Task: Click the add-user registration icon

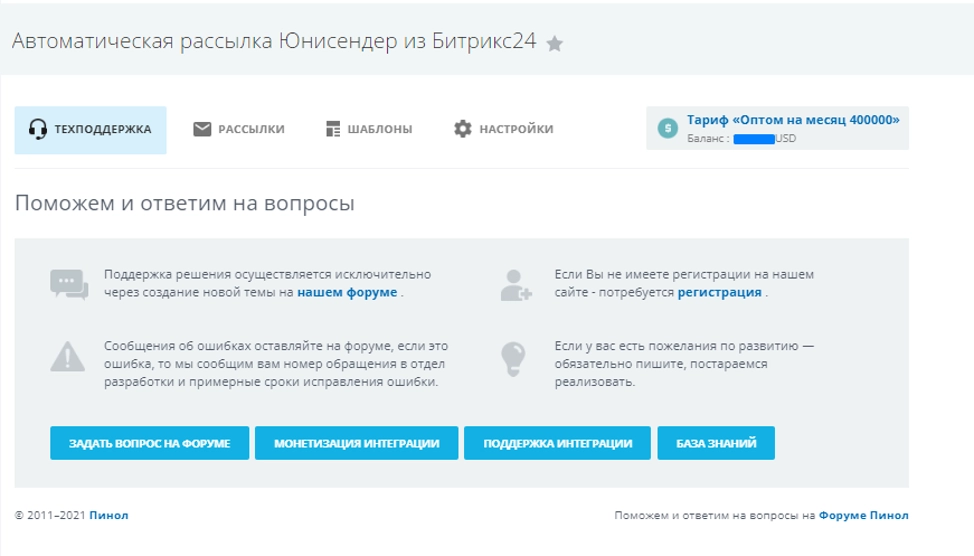Action: click(516, 284)
